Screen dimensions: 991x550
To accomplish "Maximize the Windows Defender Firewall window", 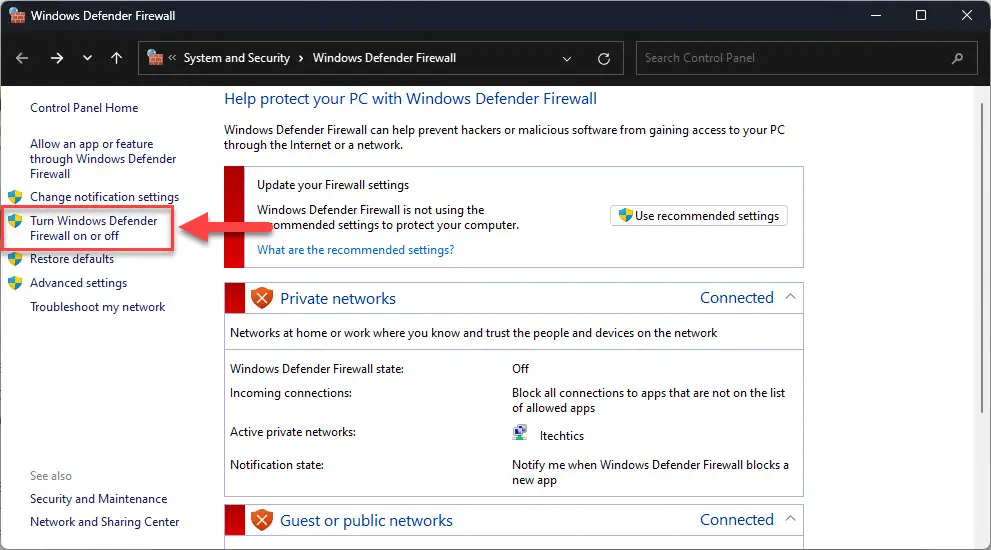I will point(921,15).
